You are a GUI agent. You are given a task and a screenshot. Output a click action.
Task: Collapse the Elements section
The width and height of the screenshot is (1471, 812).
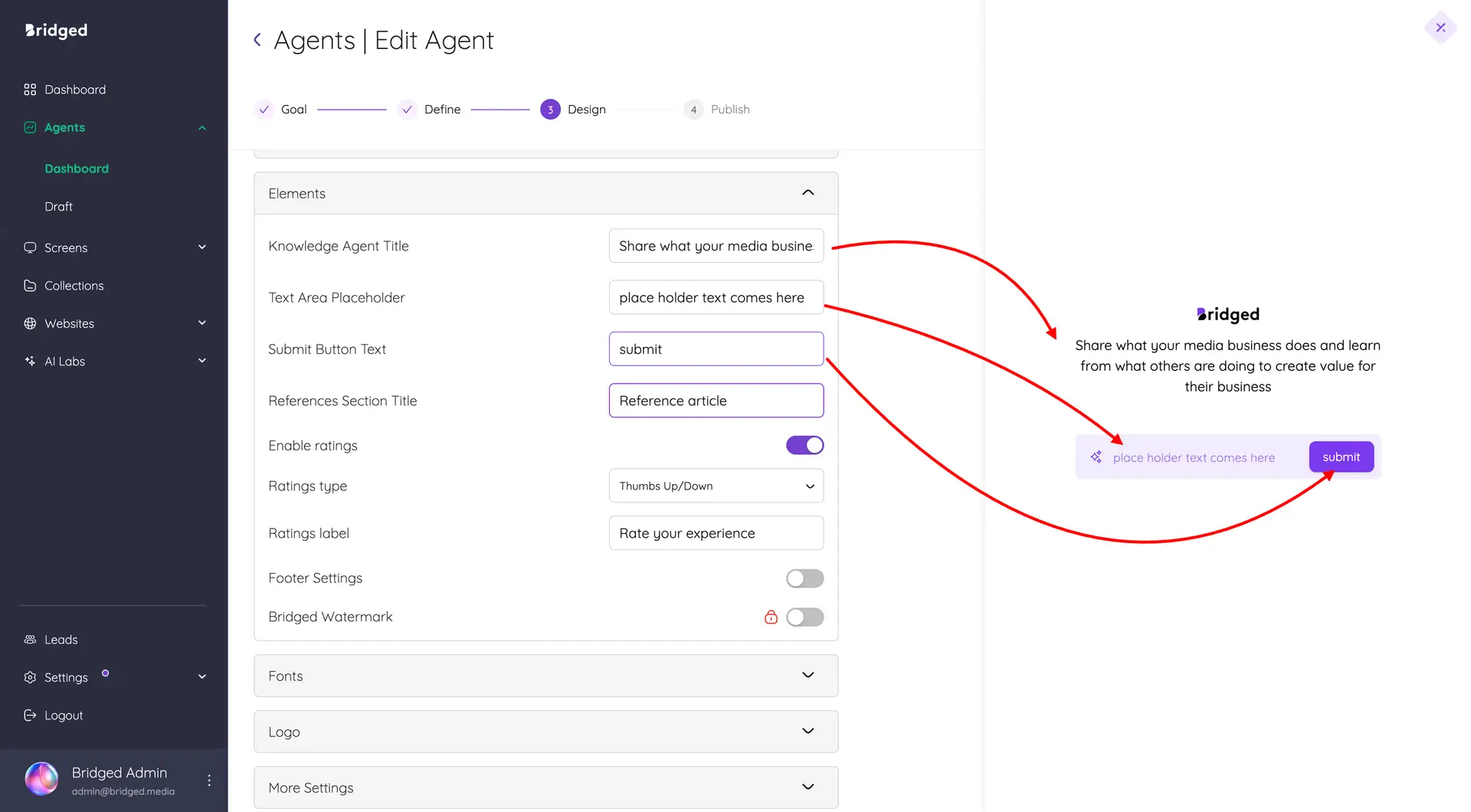tap(807, 193)
